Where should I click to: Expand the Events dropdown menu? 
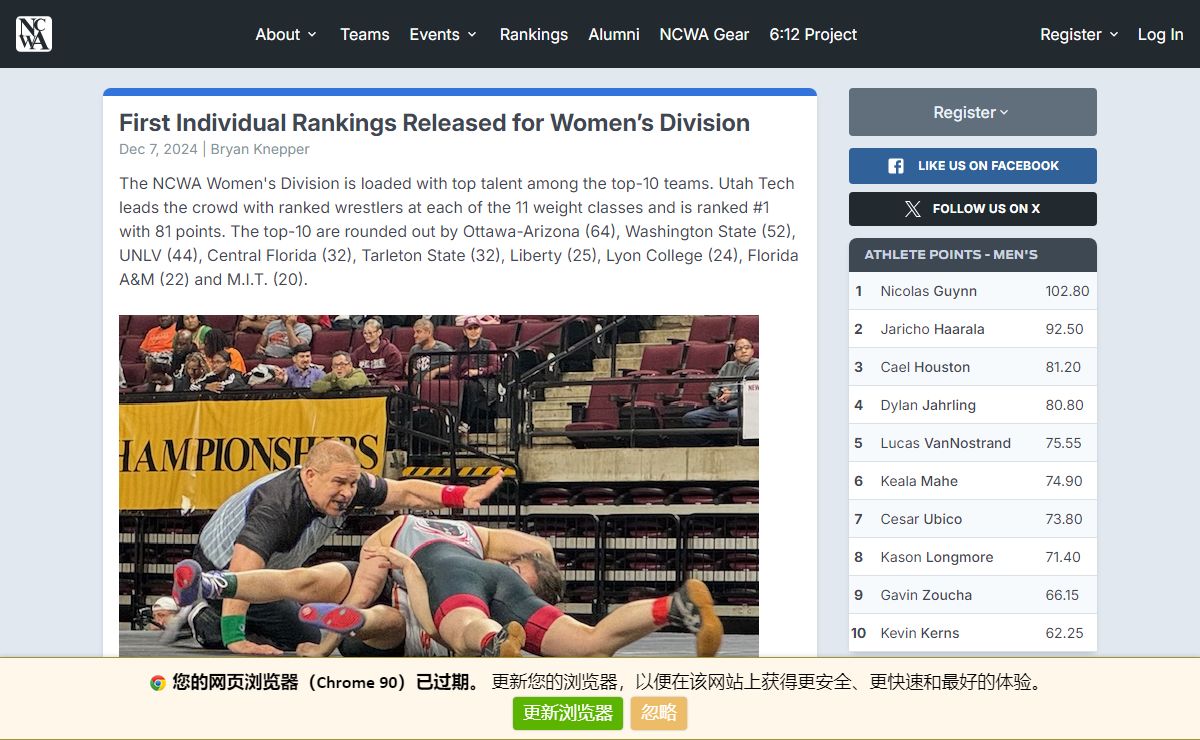(443, 34)
